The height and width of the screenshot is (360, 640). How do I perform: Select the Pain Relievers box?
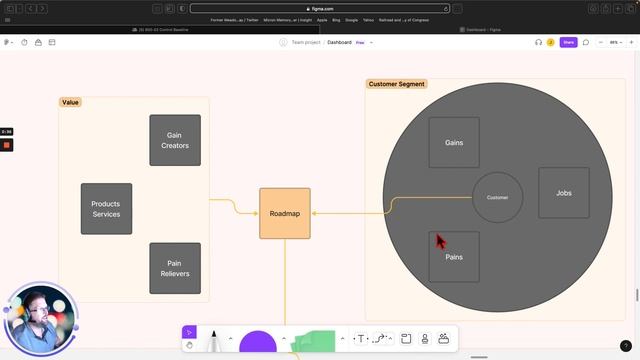[x=175, y=268]
